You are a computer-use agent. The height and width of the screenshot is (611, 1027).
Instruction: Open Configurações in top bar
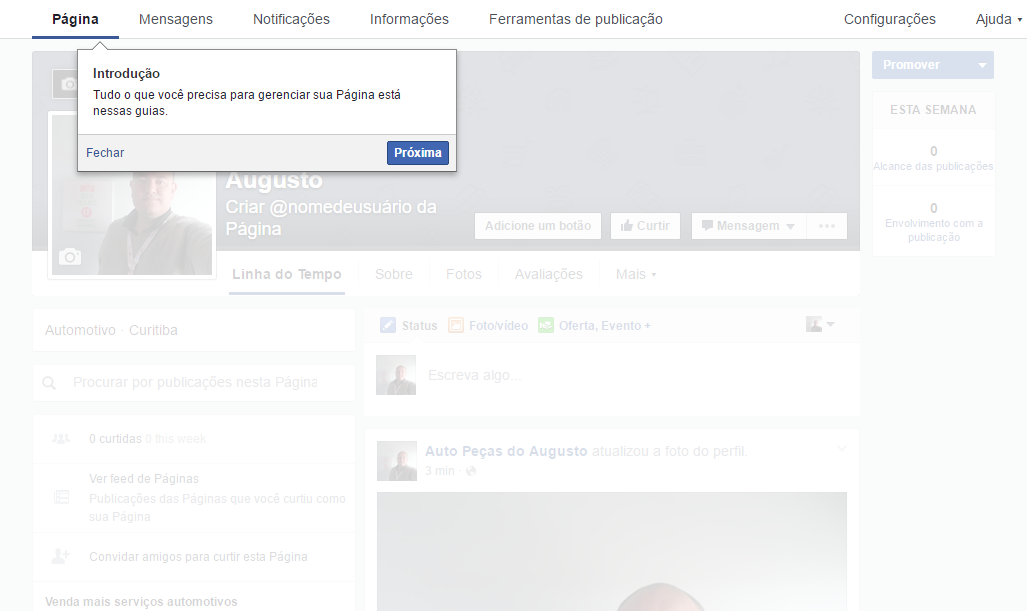pos(889,19)
